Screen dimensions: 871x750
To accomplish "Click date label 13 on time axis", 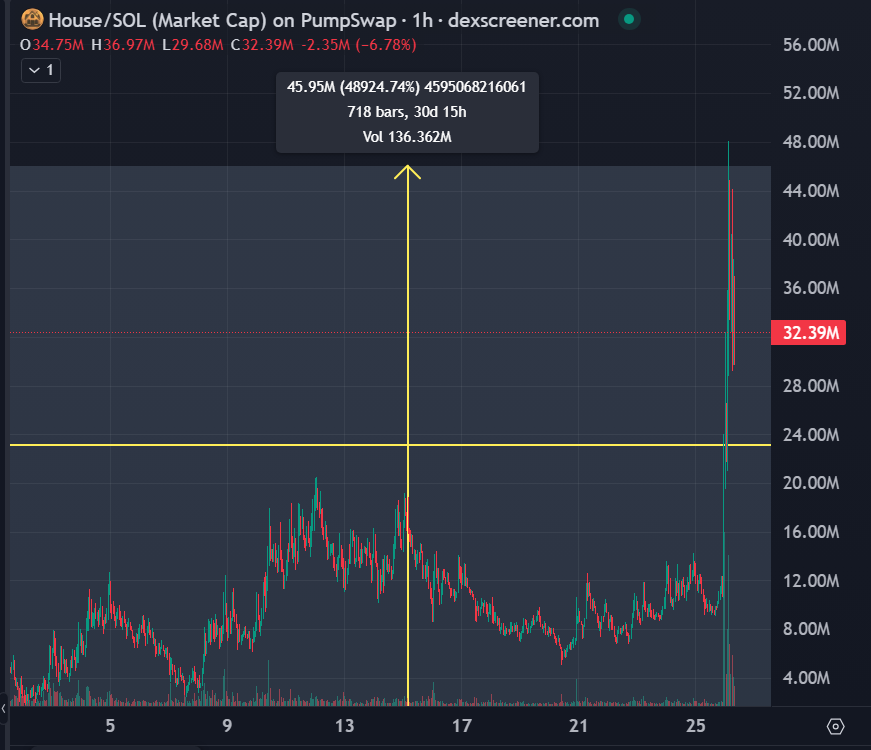I will (344, 726).
